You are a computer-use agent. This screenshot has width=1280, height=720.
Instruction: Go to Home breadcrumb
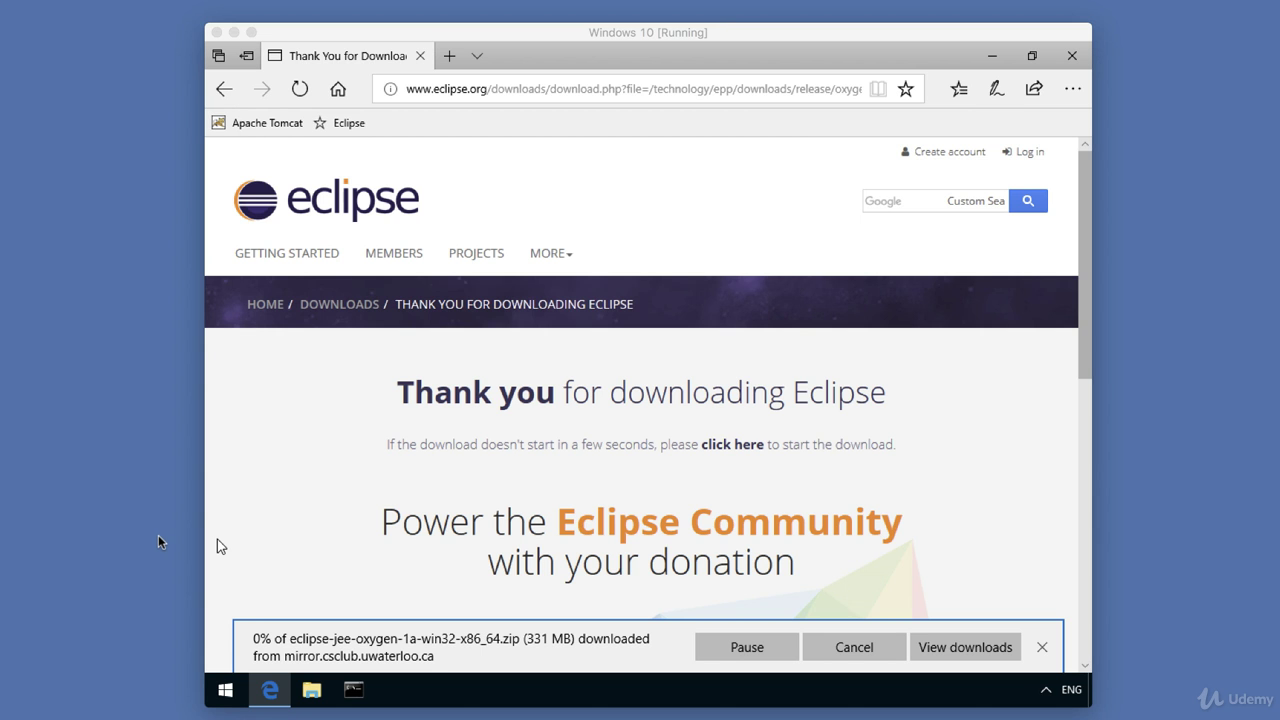[265, 304]
